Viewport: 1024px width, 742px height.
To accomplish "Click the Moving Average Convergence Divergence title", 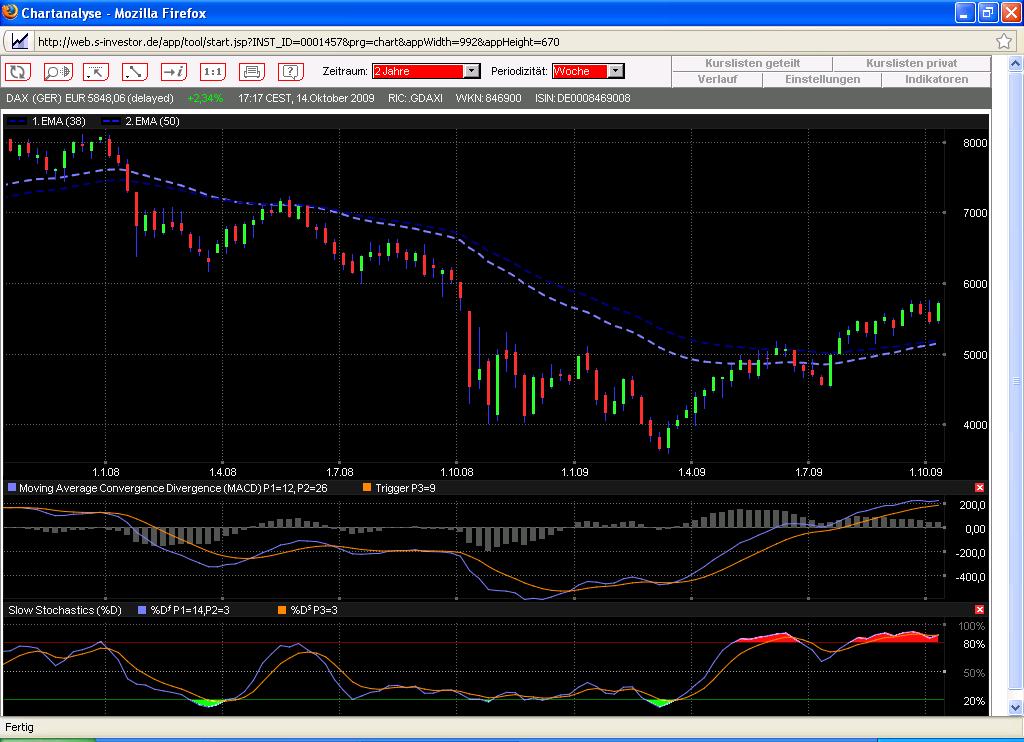I will (x=173, y=488).
